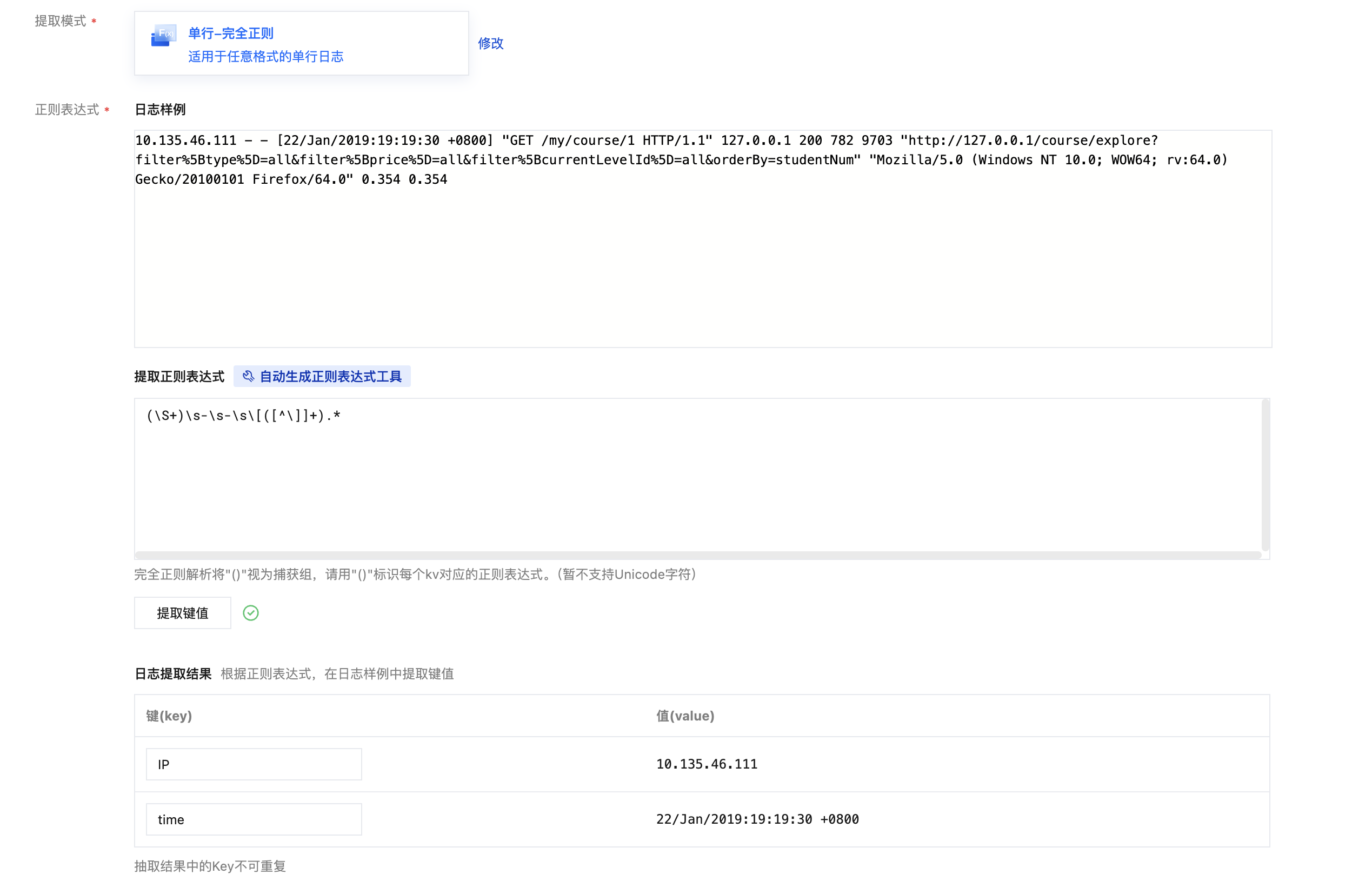The image size is (1372, 881).
Task: Click the 键(key) column header
Action: click(x=169, y=716)
